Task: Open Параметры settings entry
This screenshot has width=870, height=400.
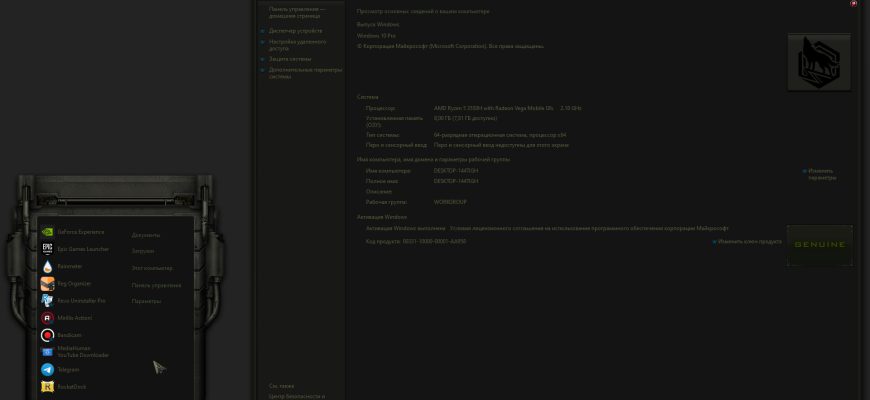Action: click(146, 301)
